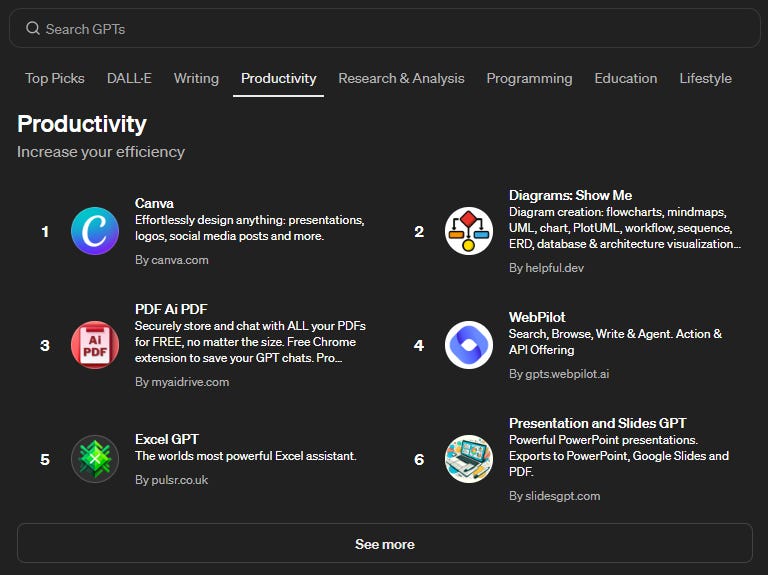Click rank number 3 beside PDF Ai PDF
Image resolution: width=768 pixels, height=575 pixels.
(45, 345)
